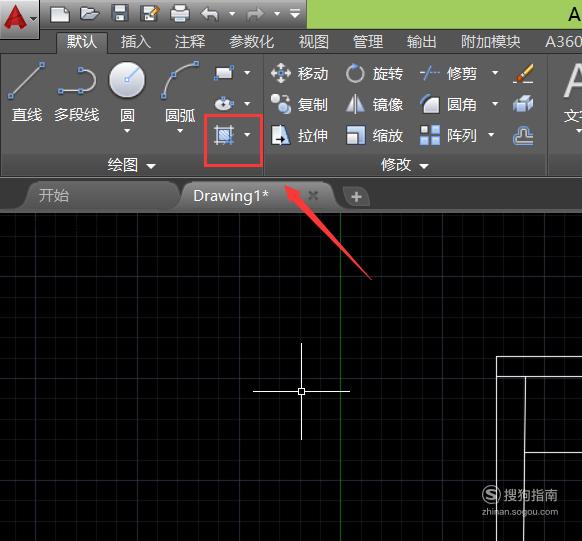Viewport: 582px width, 541px height.
Task: Select the rectangle drawing tool icon
Action: (224, 73)
